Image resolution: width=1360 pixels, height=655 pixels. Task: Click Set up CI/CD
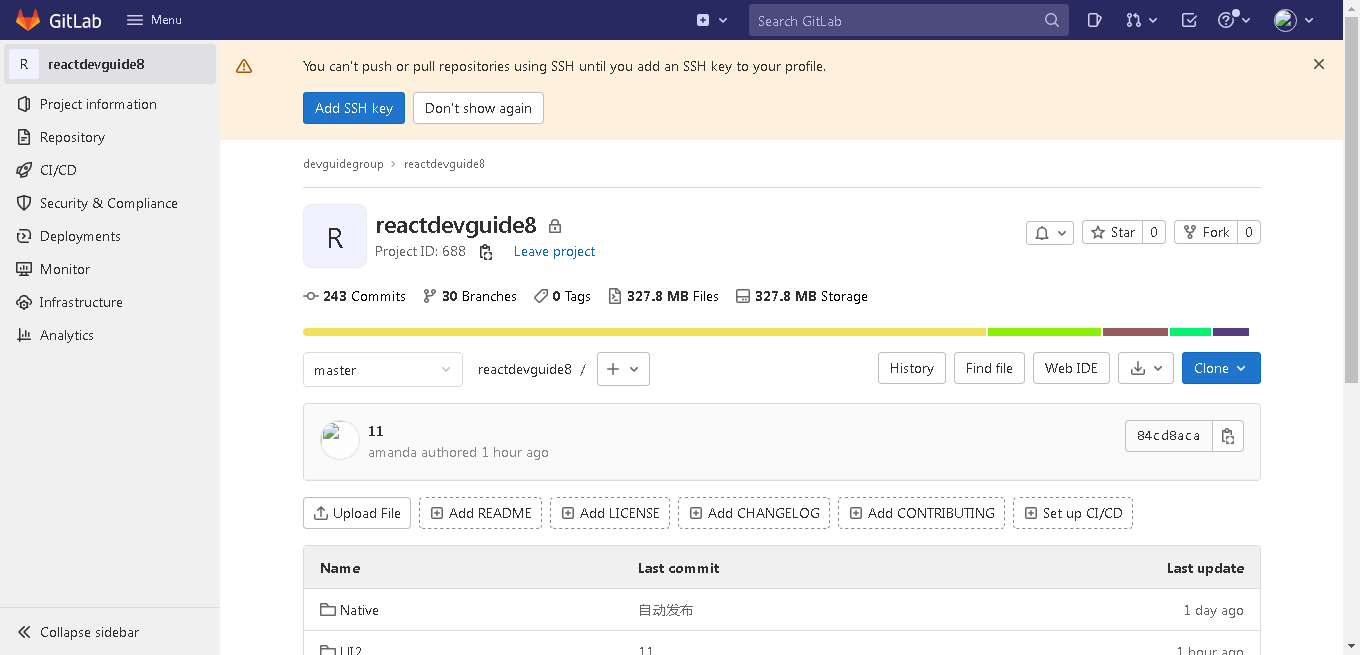[x=1073, y=513]
